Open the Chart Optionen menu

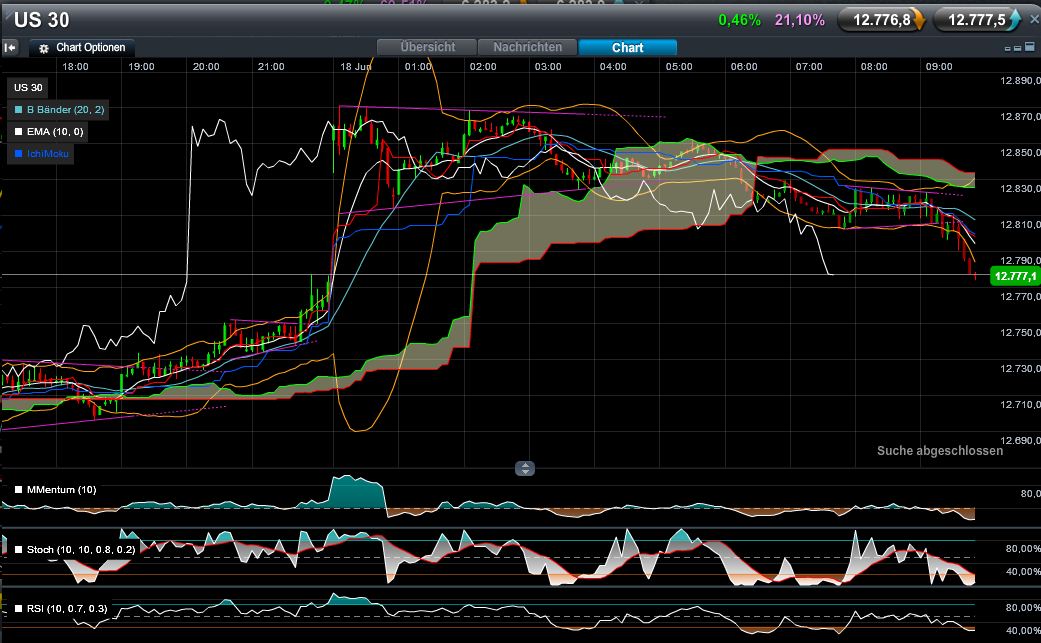pyautogui.click(x=82, y=48)
